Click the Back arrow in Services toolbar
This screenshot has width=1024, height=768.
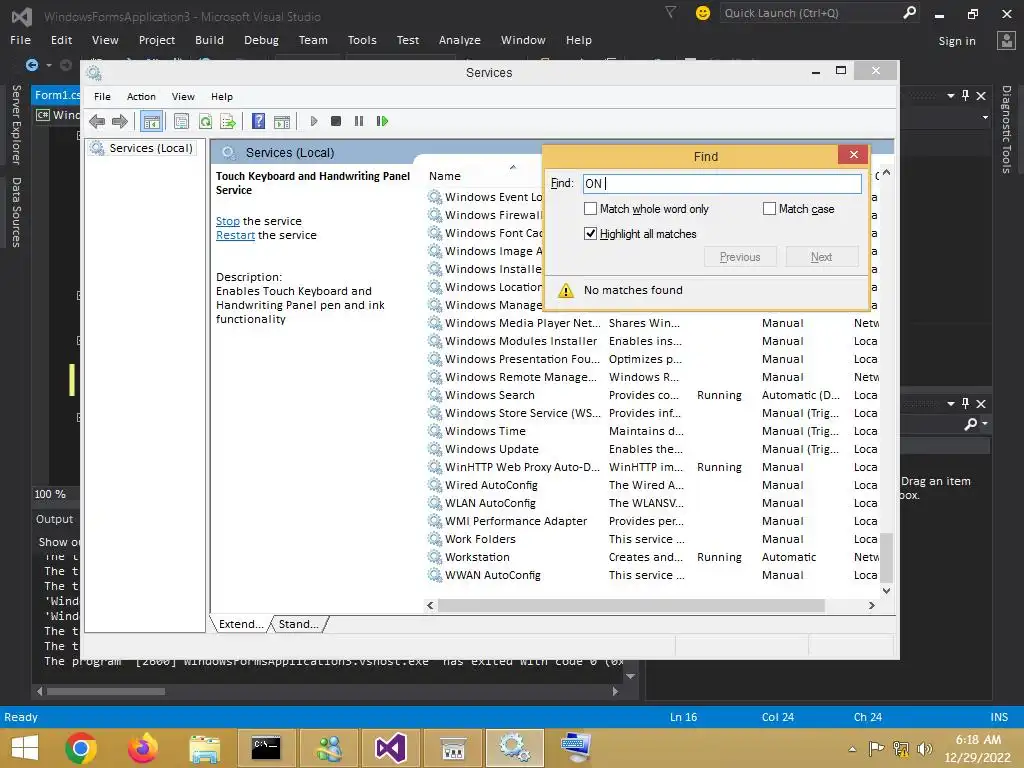[97, 121]
